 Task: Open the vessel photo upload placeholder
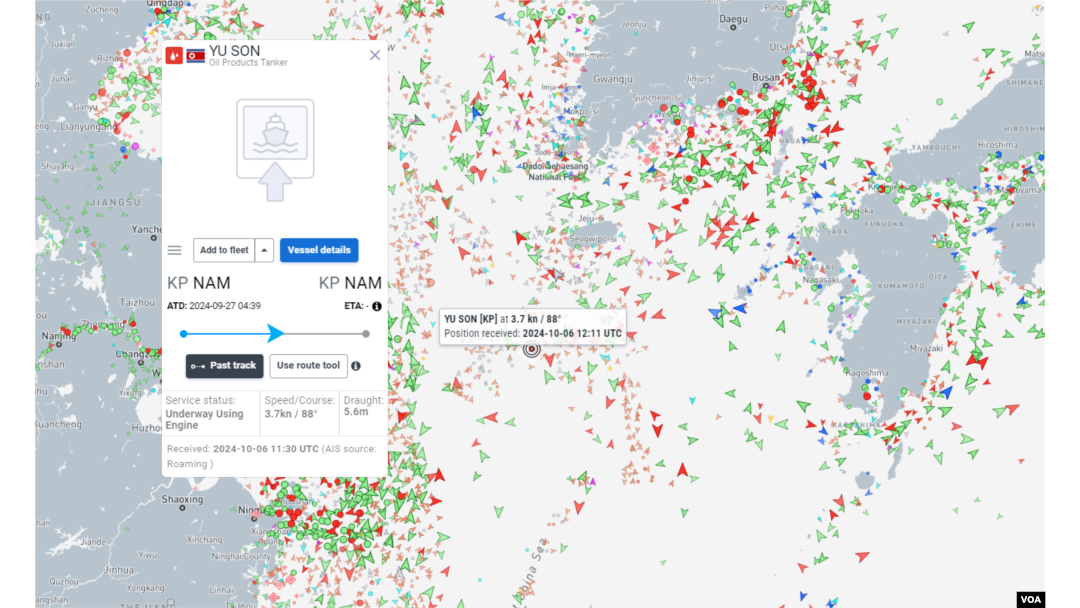pos(276,150)
